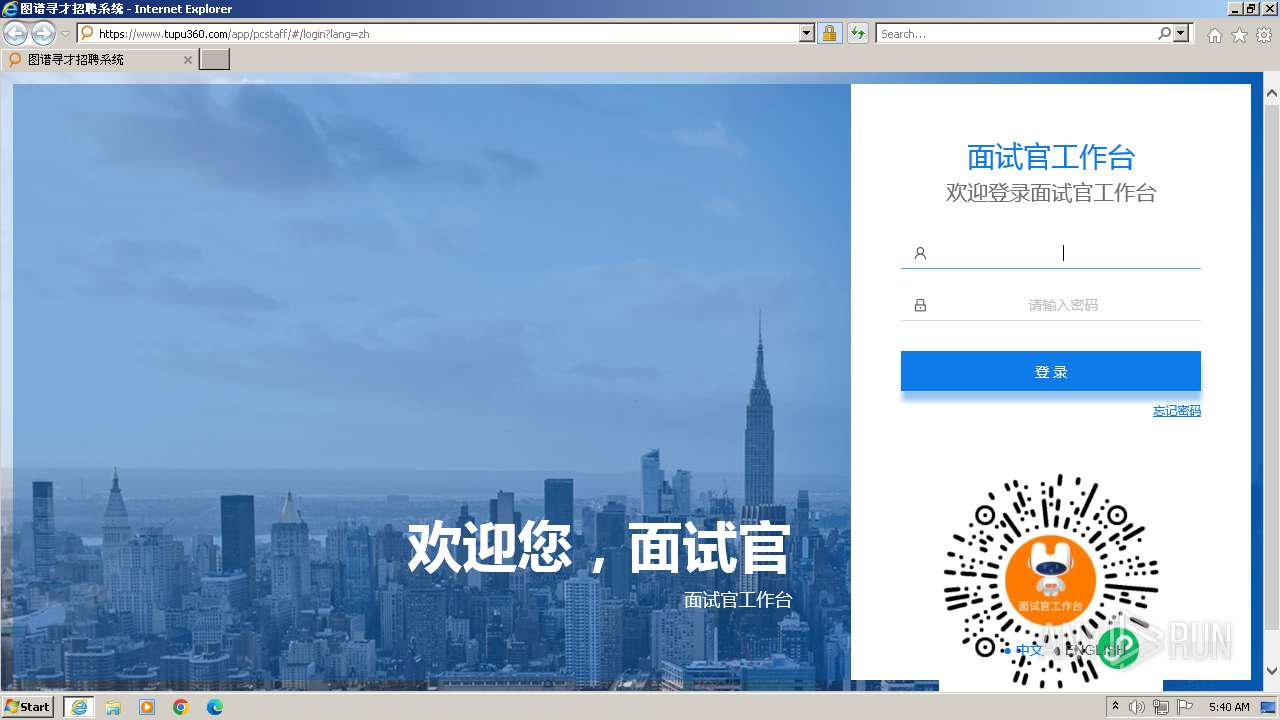Open a new blank tab
Image resolution: width=1280 pixels, height=720 pixels.
click(215, 60)
